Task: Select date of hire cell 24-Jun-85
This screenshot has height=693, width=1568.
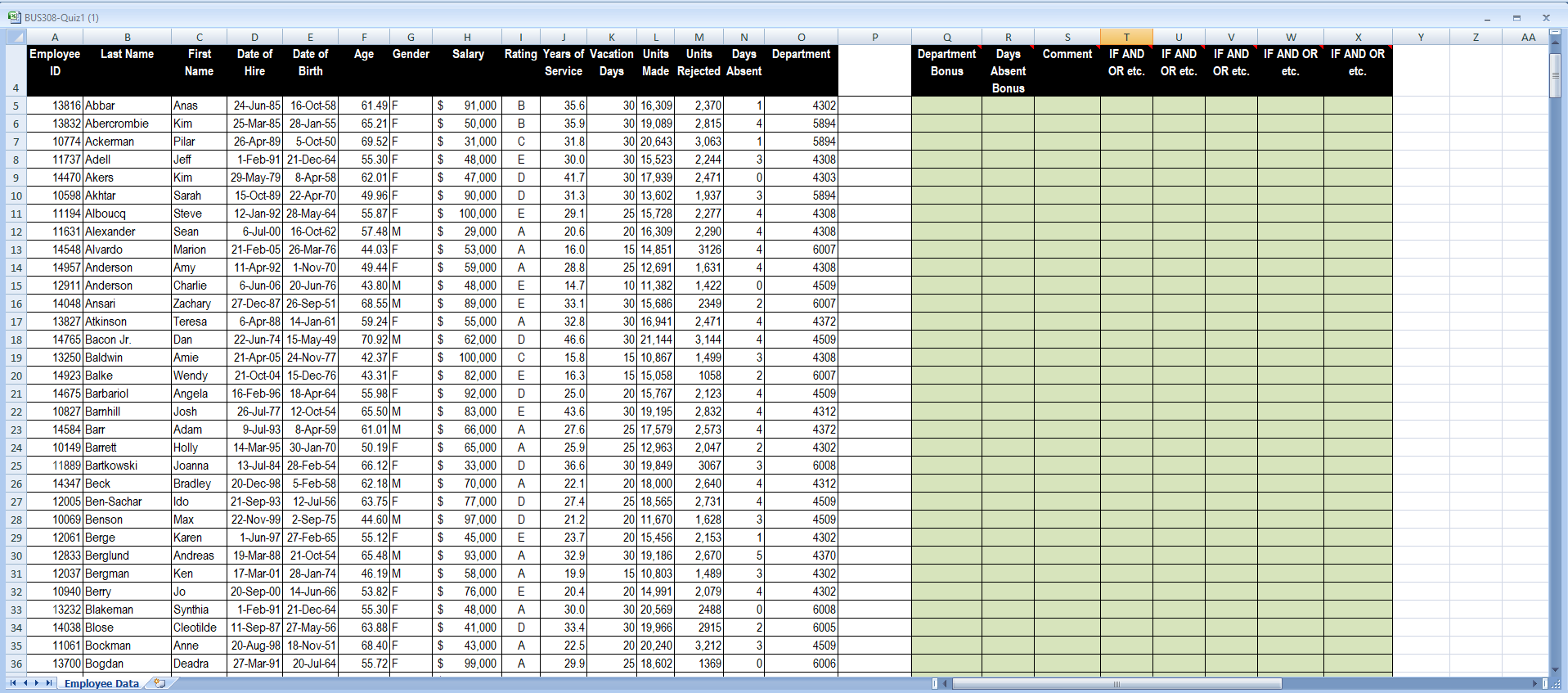Action: (254, 106)
